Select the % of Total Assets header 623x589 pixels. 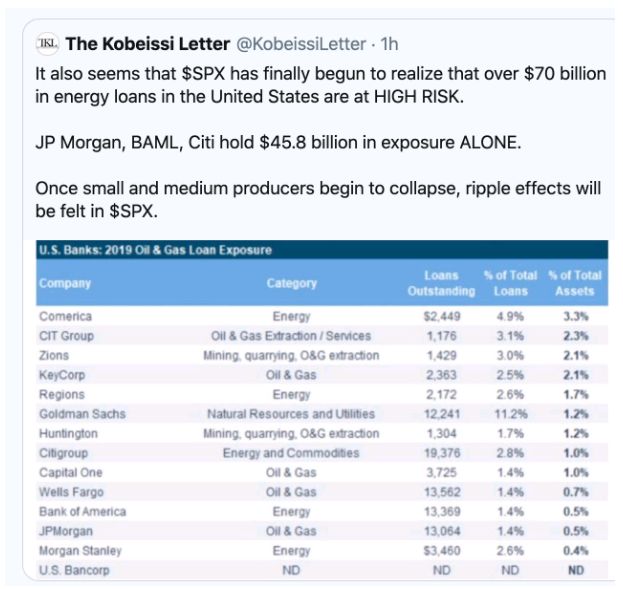coord(575,283)
